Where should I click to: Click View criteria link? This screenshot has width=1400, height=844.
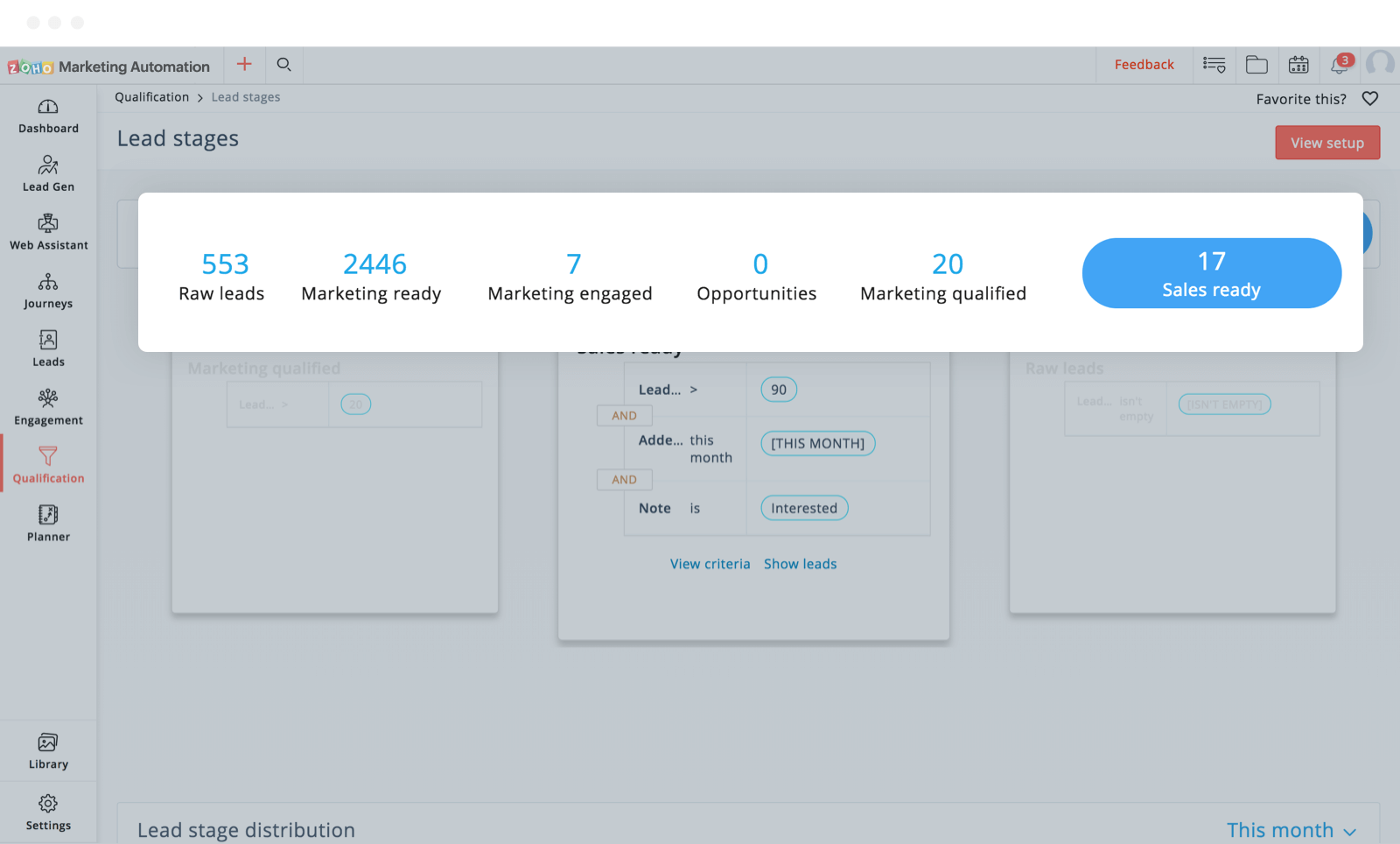pyautogui.click(x=710, y=564)
